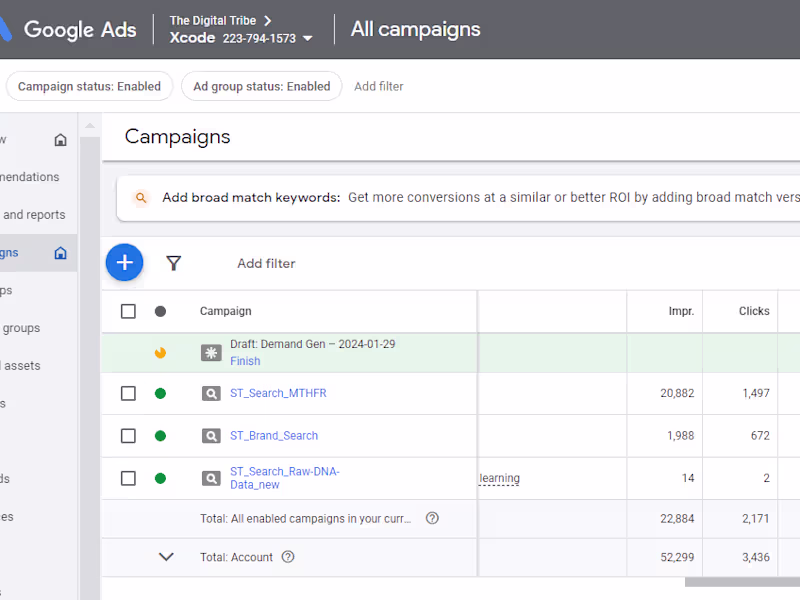Open the assets item in sidebar
This screenshot has width=800, height=600.
[21, 366]
